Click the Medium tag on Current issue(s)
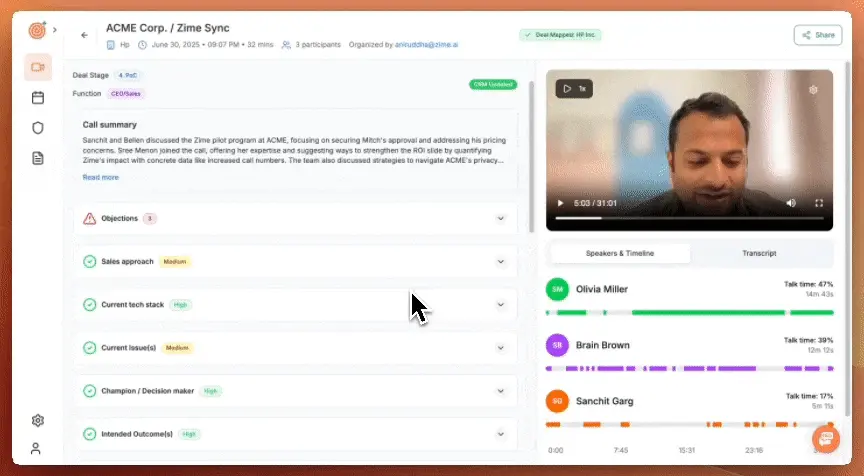The width and height of the screenshot is (864, 476). pos(177,348)
